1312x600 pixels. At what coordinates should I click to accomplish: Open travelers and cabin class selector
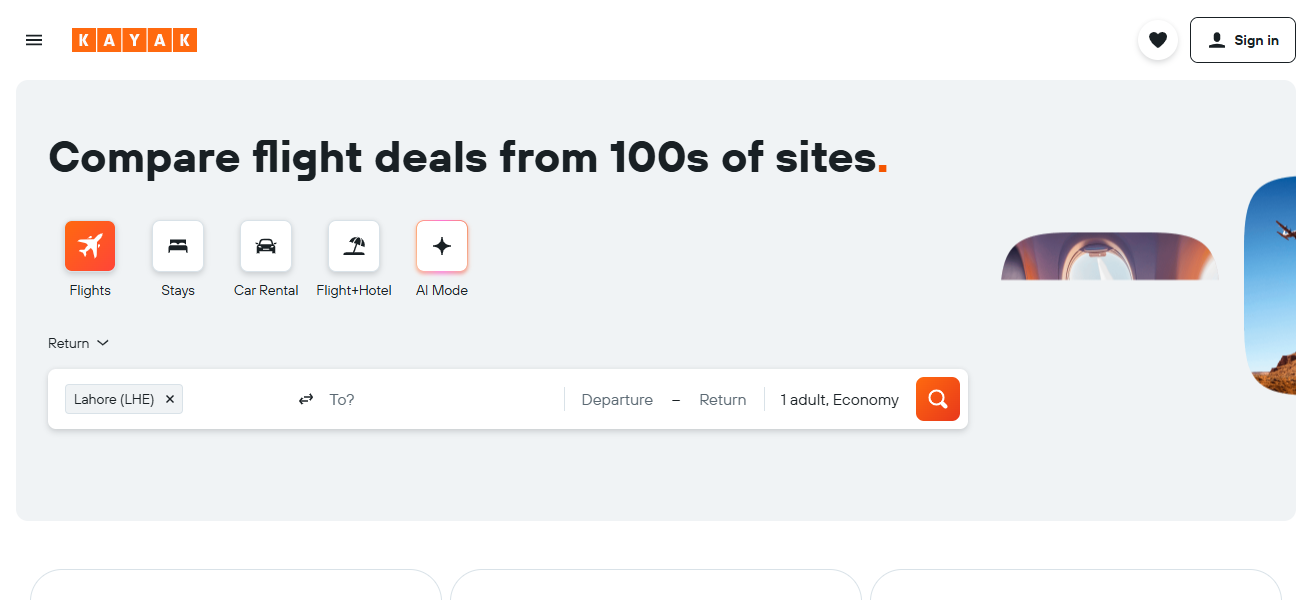(x=839, y=400)
